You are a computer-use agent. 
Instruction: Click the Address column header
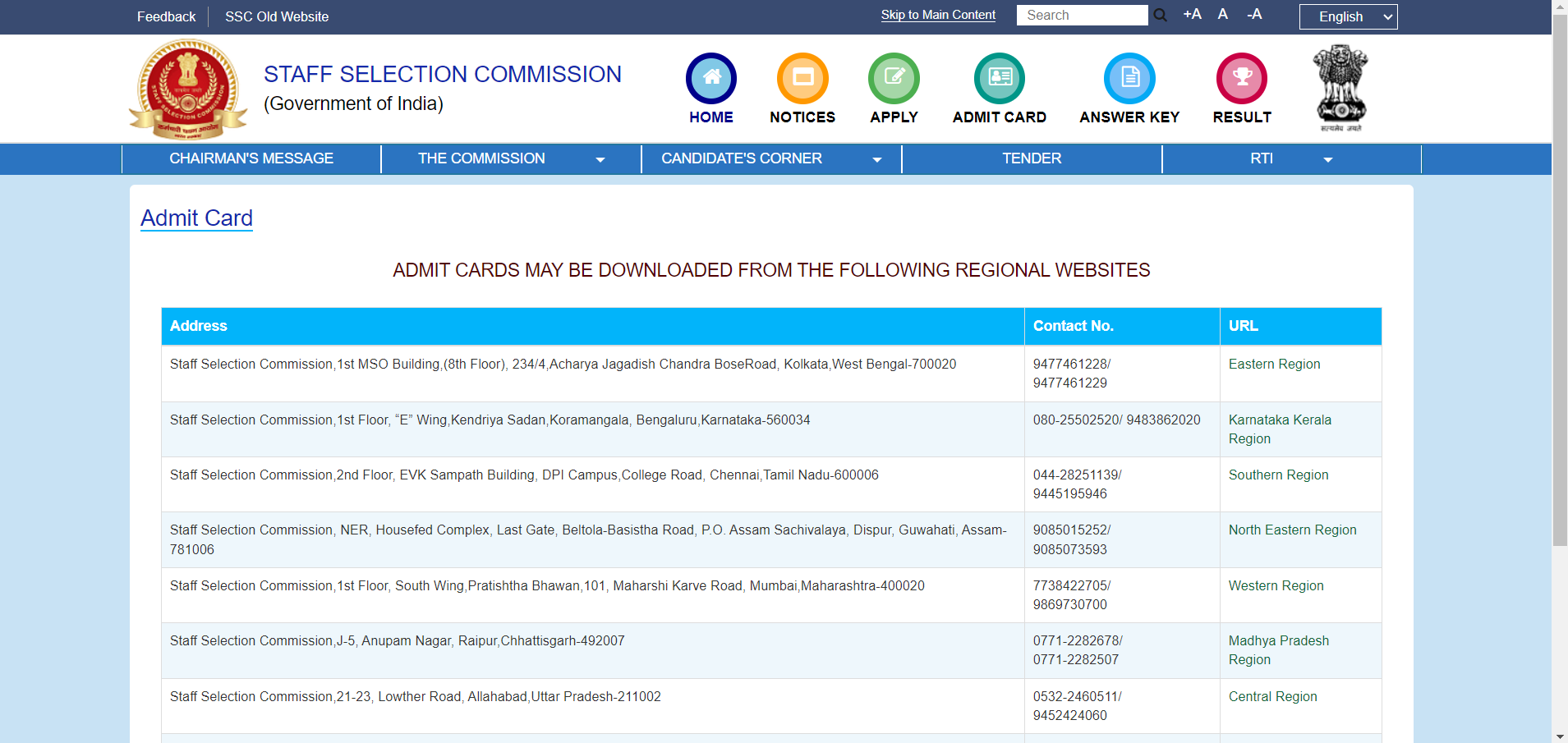pyautogui.click(x=593, y=326)
